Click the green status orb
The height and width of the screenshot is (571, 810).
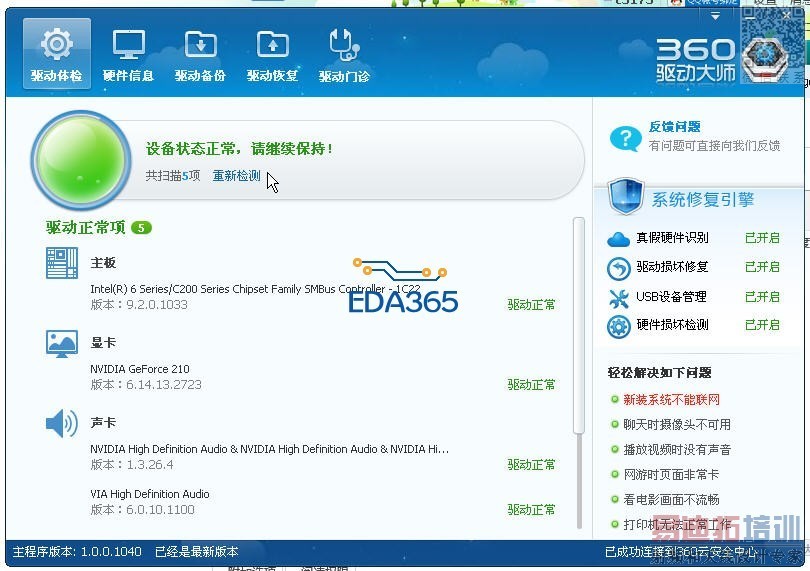[81, 160]
